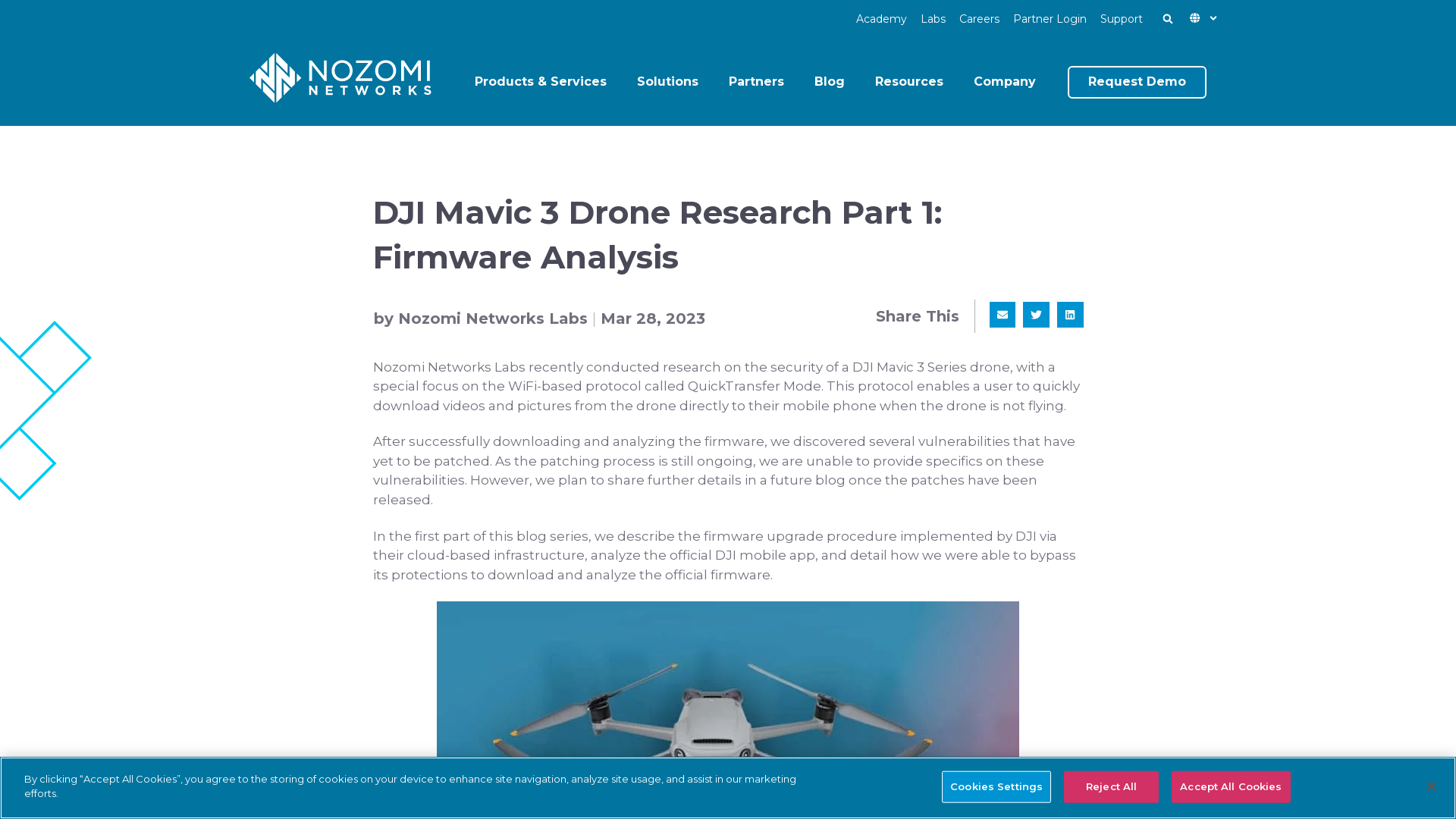Expand the Products & Services menu
Viewport: 1456px width, 819px height.
tap(540, 82)
